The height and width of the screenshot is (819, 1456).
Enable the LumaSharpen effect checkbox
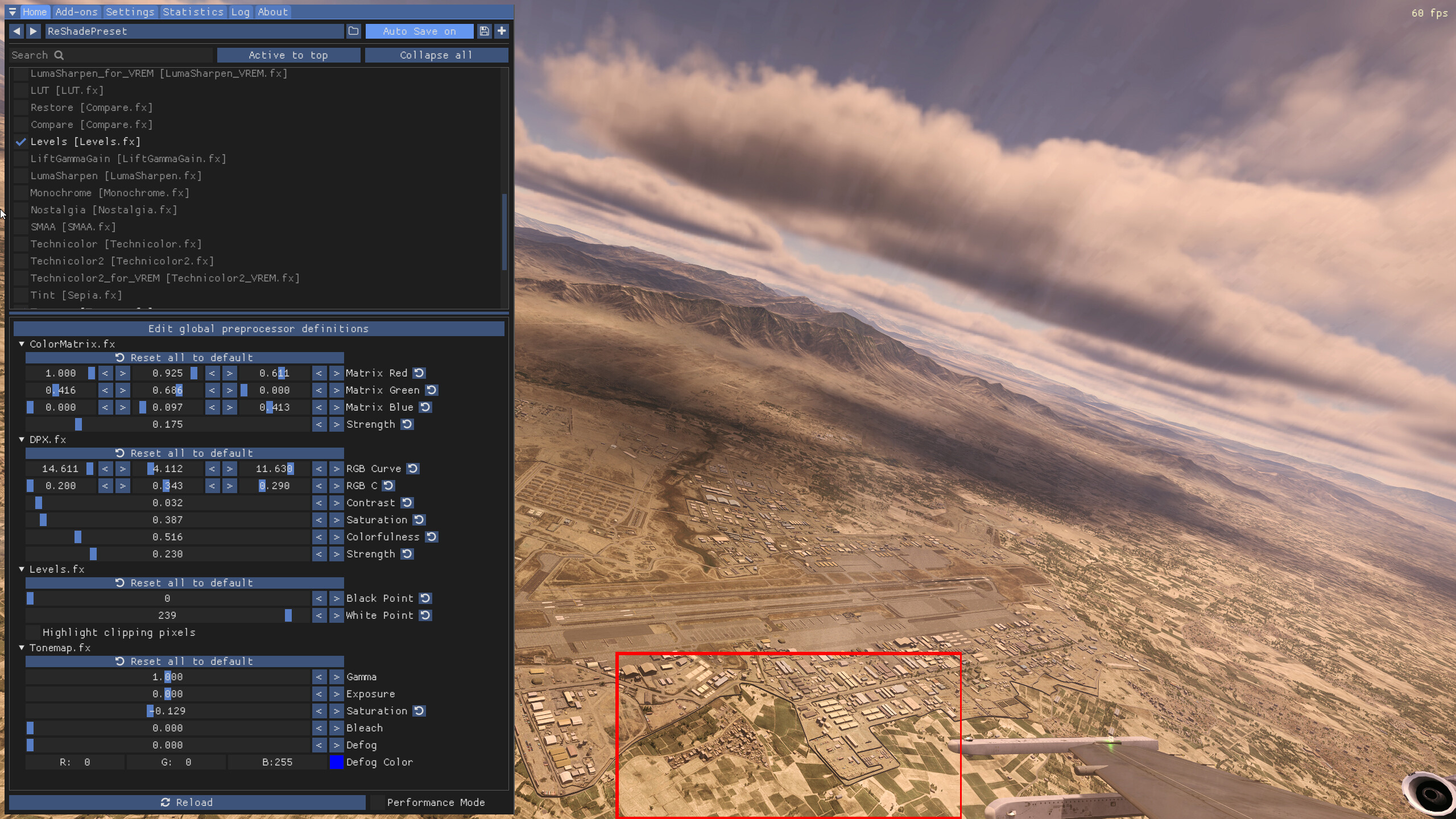(21, 176)
